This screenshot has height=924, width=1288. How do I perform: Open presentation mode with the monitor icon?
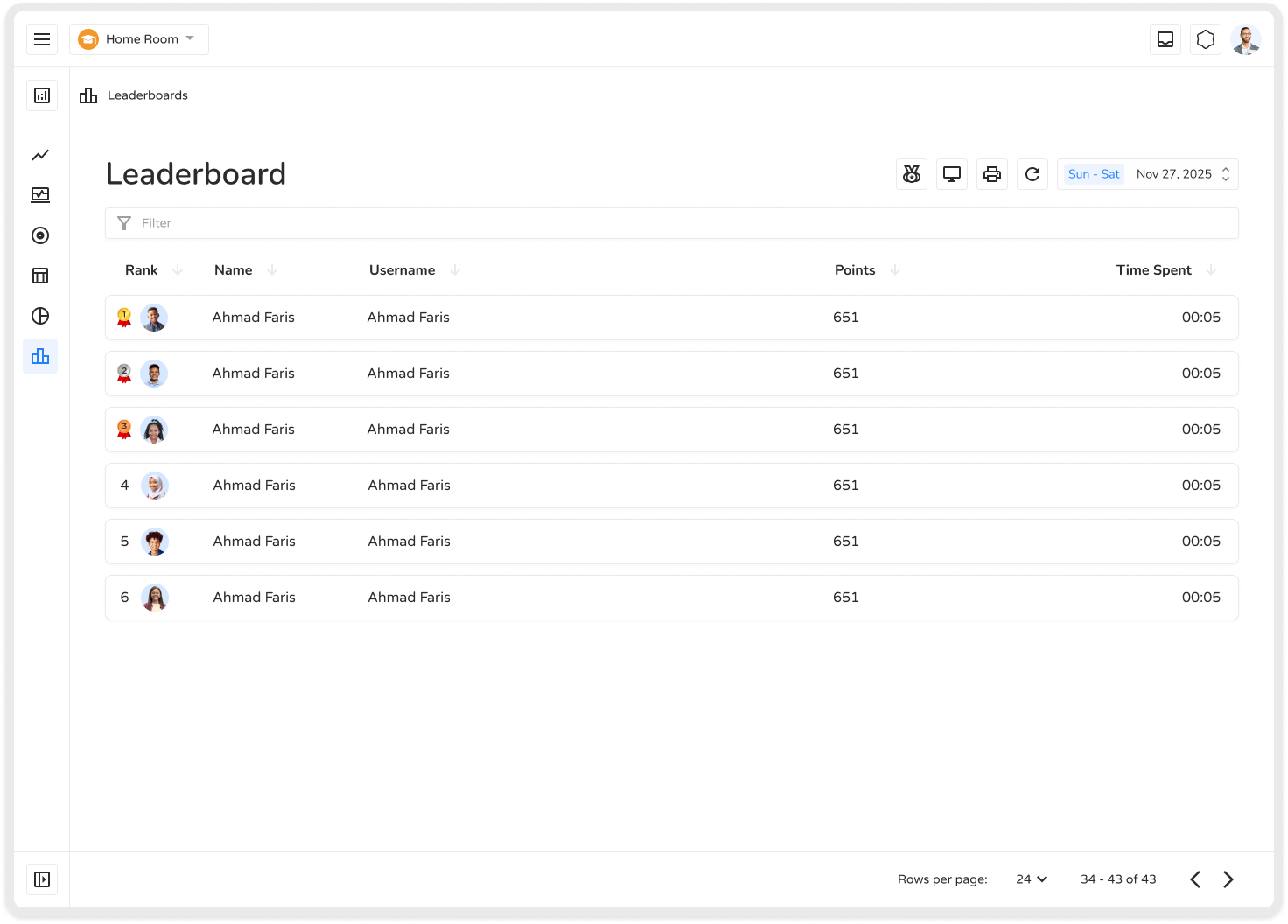click(951, 174)
